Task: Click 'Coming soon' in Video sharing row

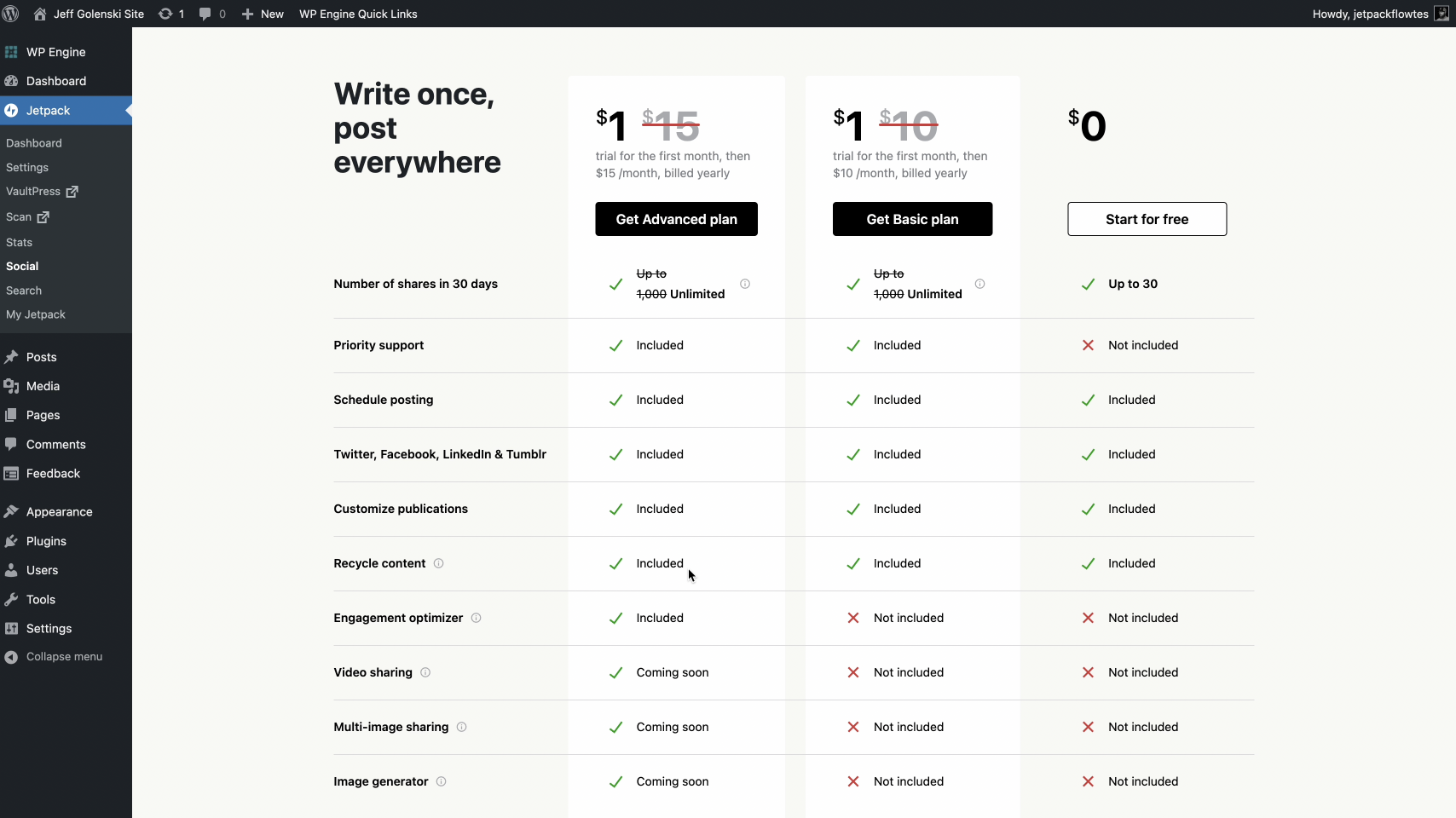Action: click(673, 672)
